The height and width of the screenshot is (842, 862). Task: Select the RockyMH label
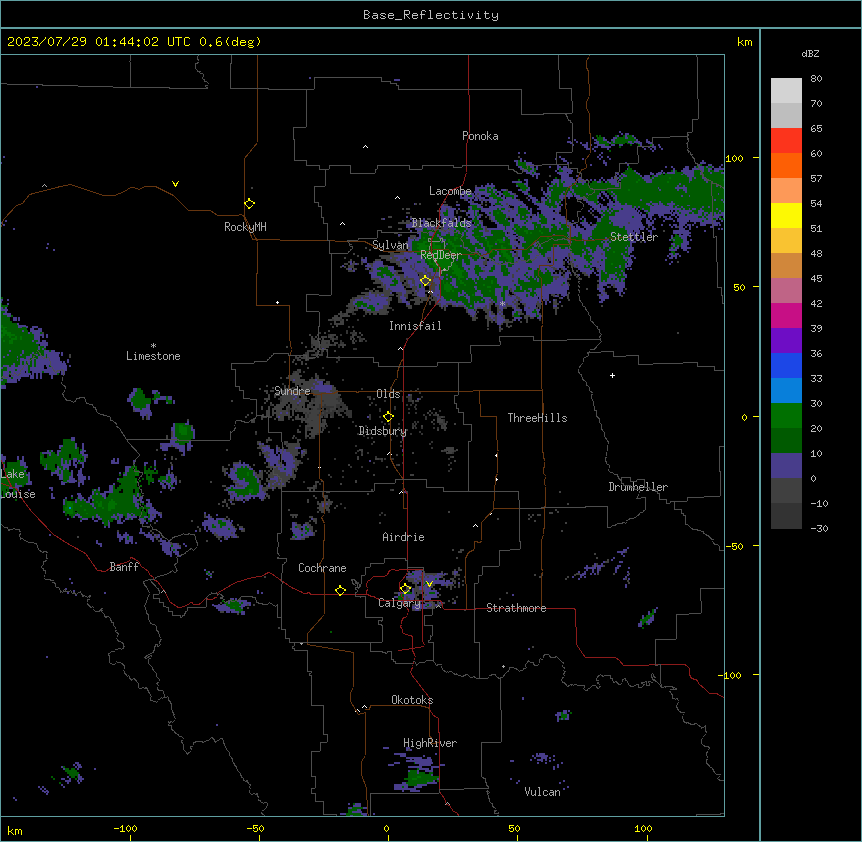[x=245, y=227]
